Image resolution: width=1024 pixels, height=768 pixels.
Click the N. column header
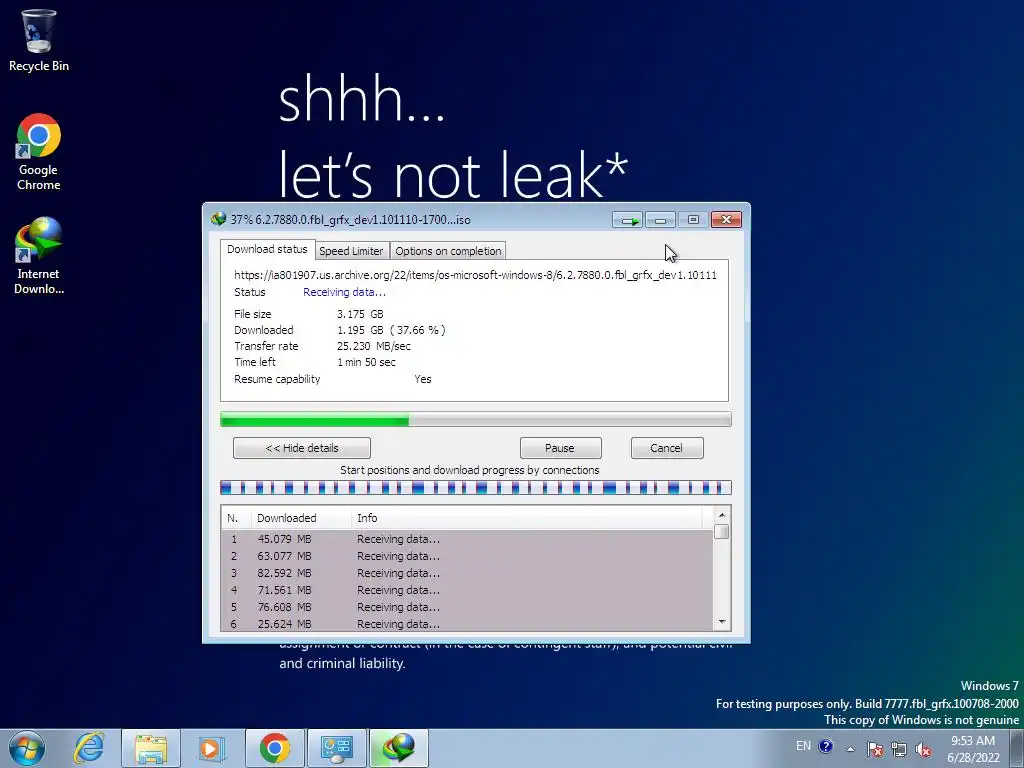pos(236,518)
